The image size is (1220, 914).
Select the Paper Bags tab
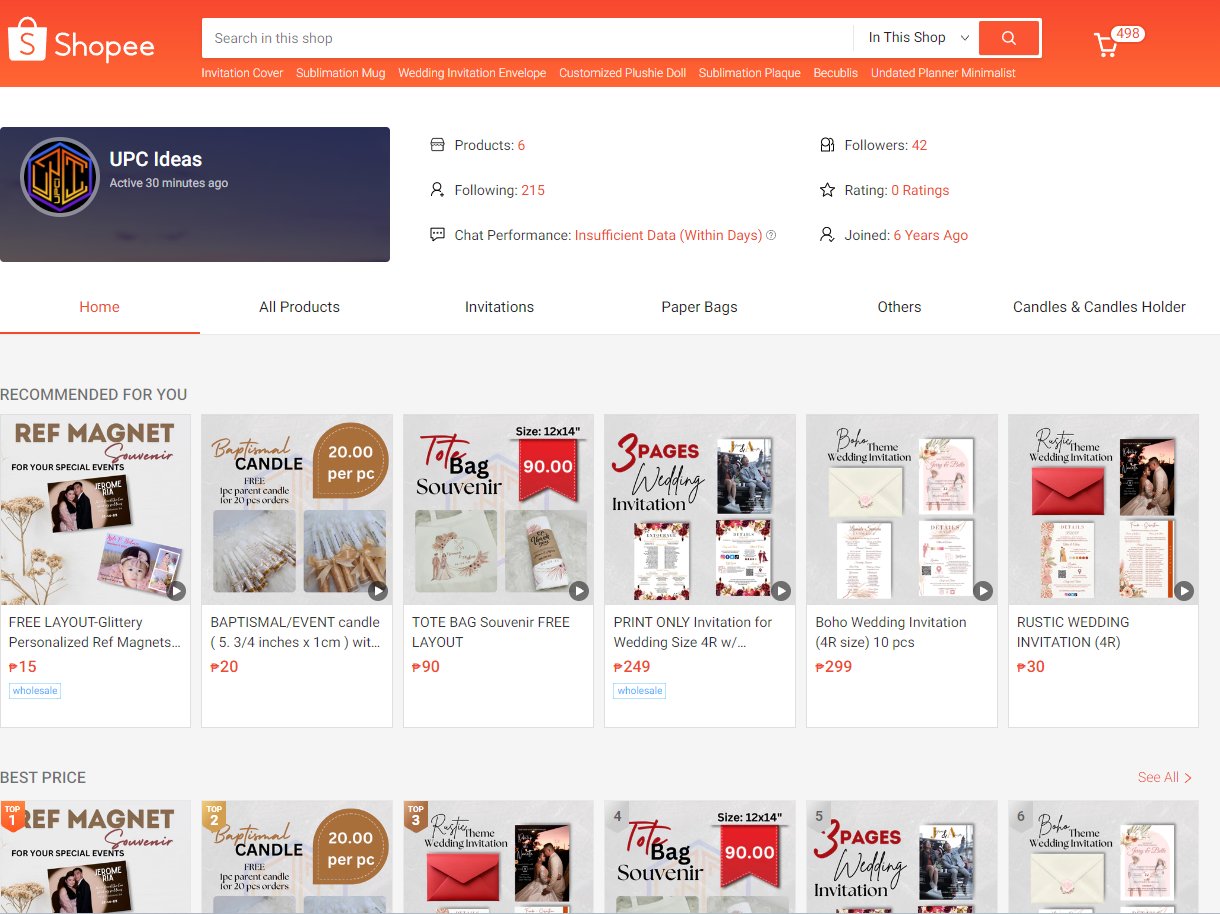coord(699,307)
